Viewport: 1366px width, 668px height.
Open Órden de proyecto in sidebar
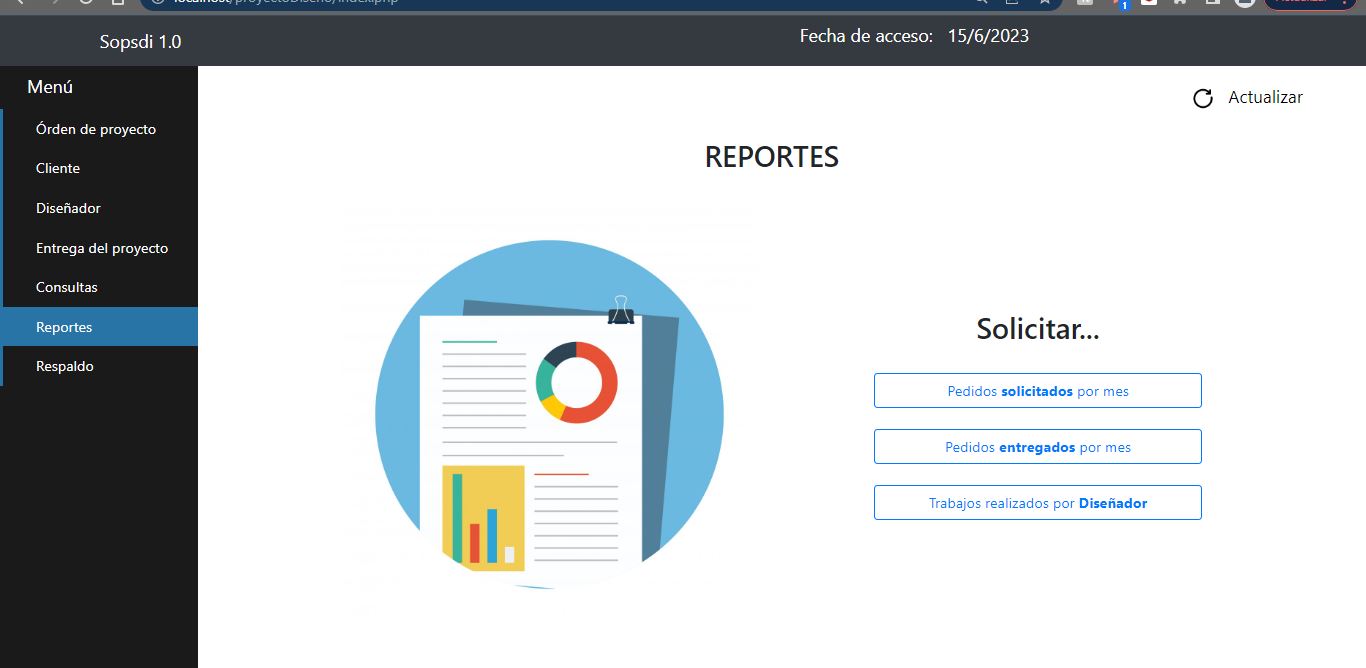[x=96, y=129]
